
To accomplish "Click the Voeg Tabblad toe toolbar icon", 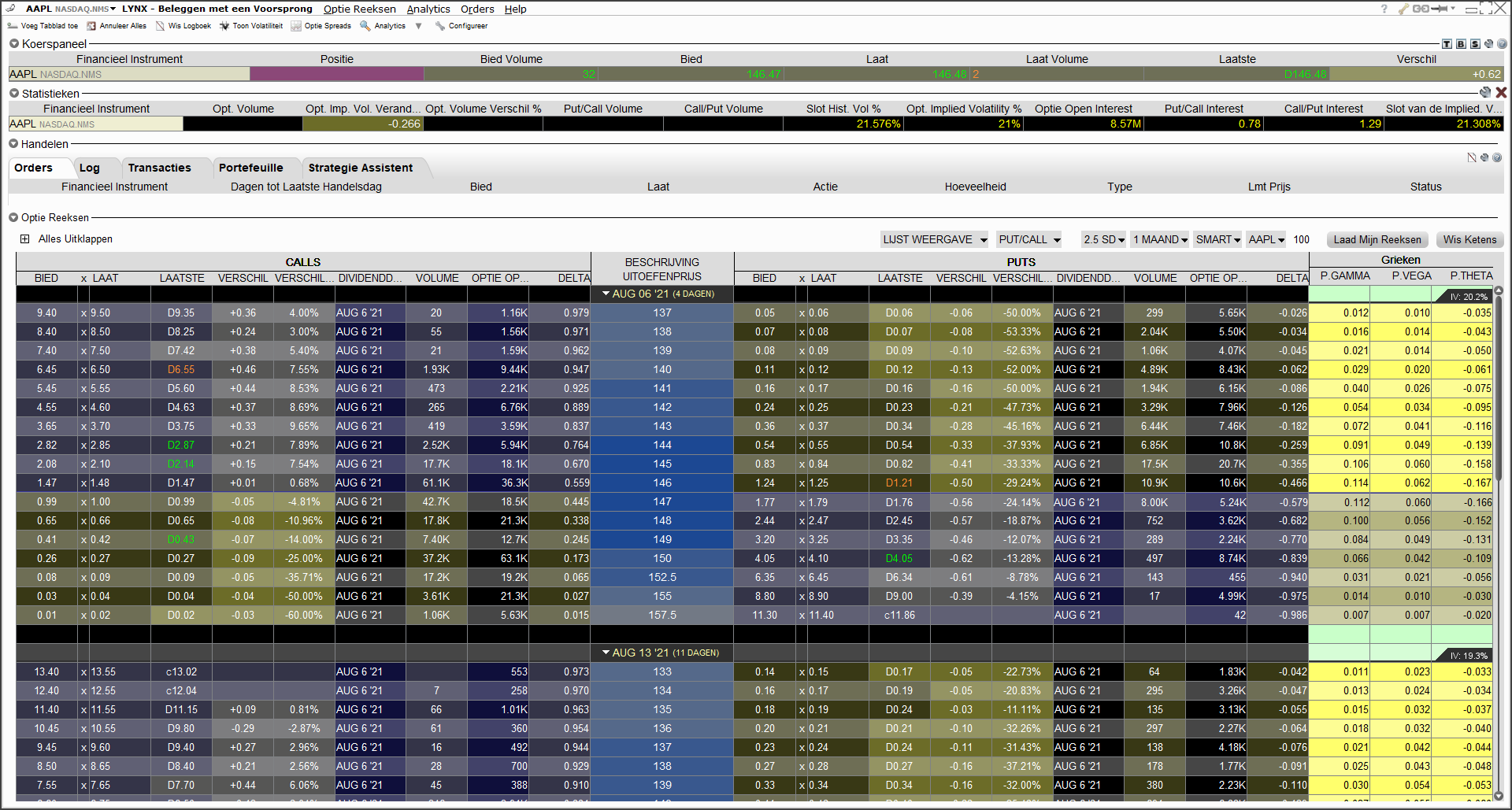I will (13, 26).
